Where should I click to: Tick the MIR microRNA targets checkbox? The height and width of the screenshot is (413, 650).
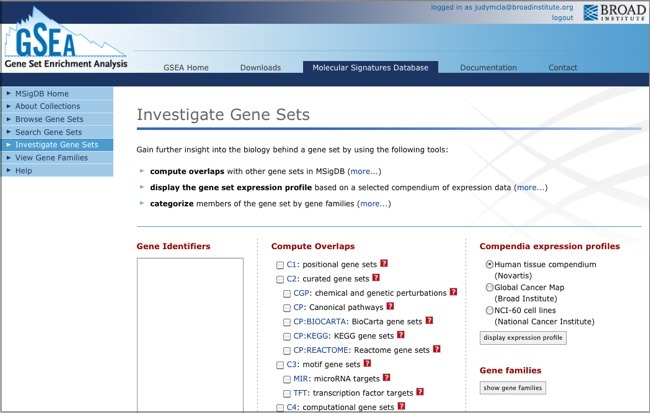click(288, 380)
